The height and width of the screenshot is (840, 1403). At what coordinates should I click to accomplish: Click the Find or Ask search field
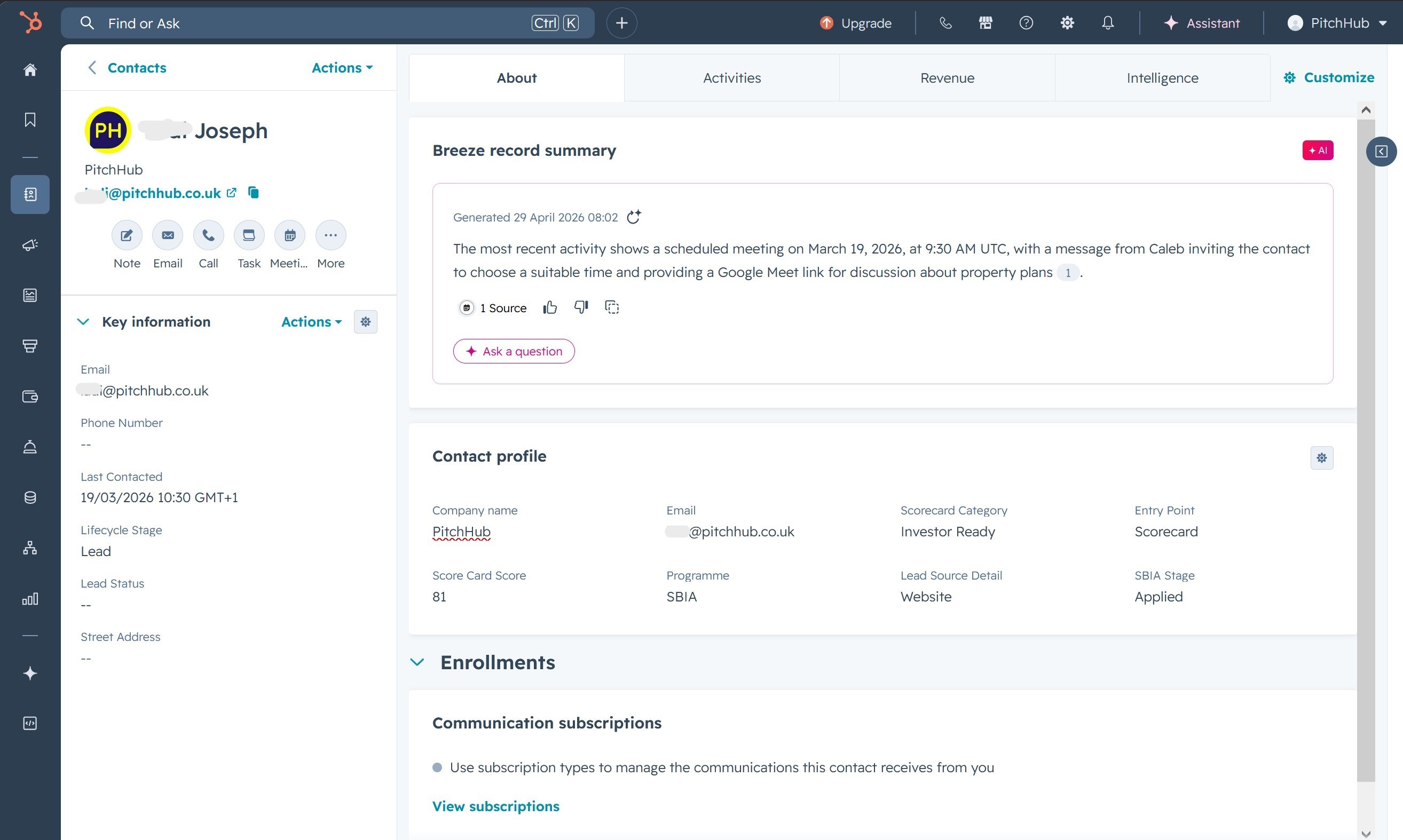tap(327, 23)
